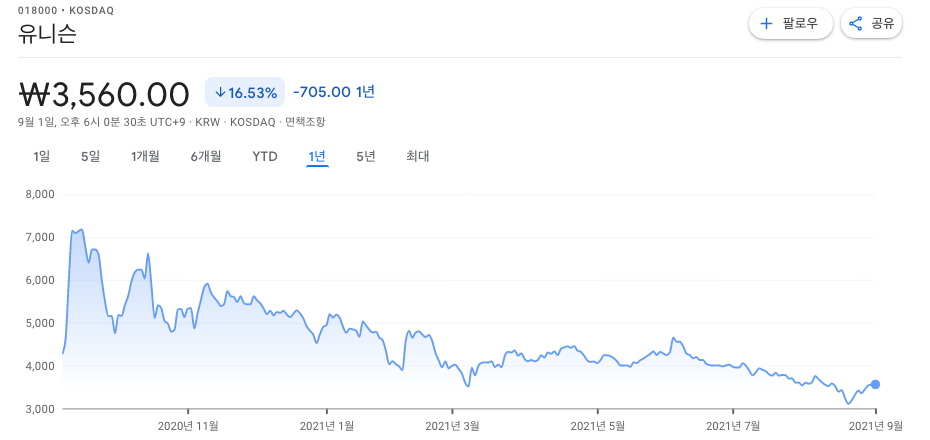Click the 2021년 1월 axis label
The height and width of the screenshot is (440, 930).
click(x=327, y=425)
